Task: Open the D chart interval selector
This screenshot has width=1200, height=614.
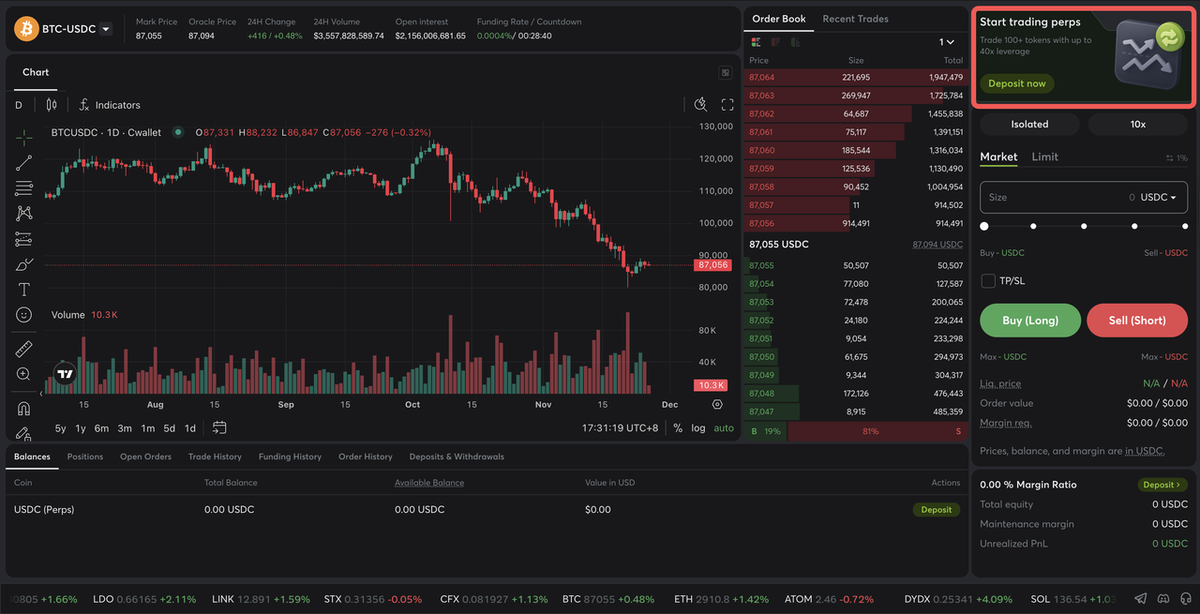Action: pos(18,105)
